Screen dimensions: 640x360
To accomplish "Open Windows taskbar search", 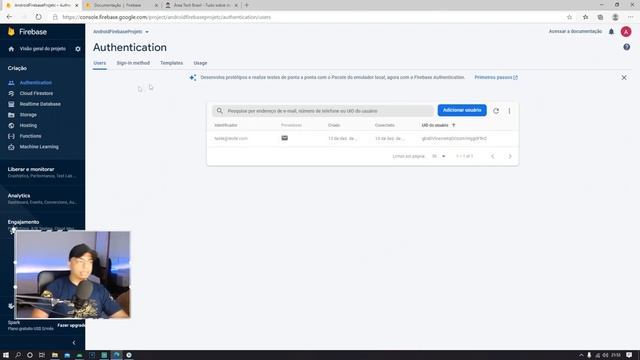I will [18, 355].
